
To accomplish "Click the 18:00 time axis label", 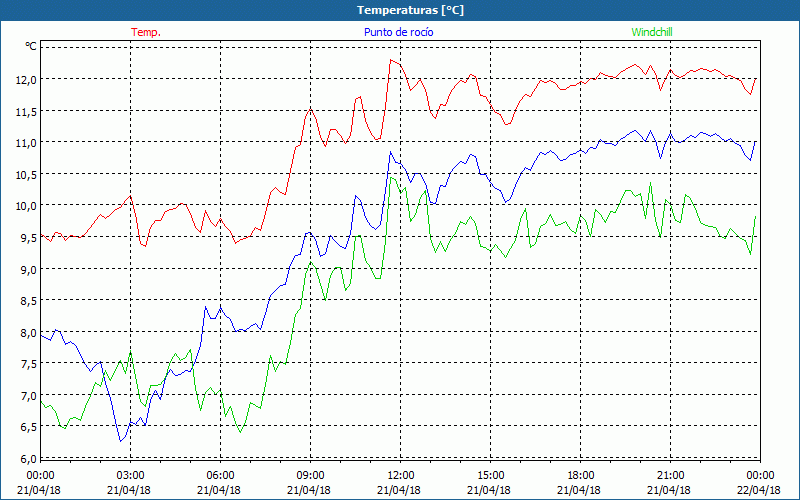I will pyautogui.click(x=581, y=476).
